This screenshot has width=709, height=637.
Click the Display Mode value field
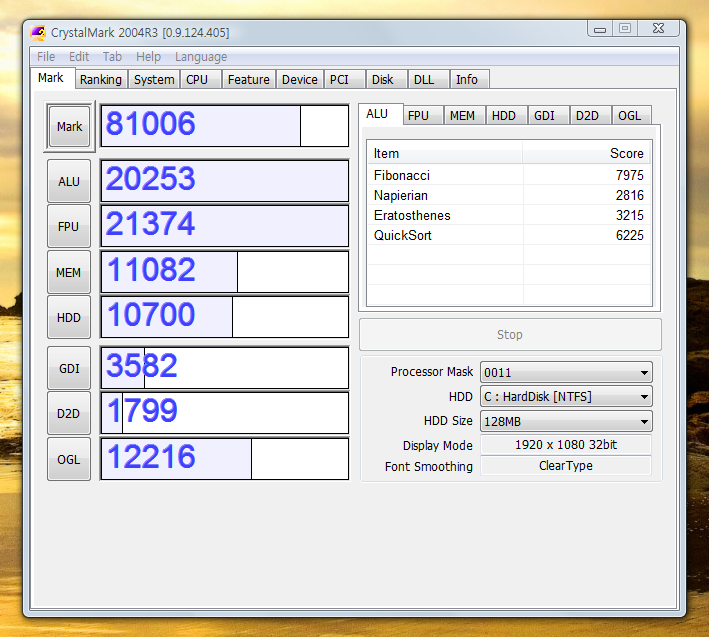(x=566, y=445)
